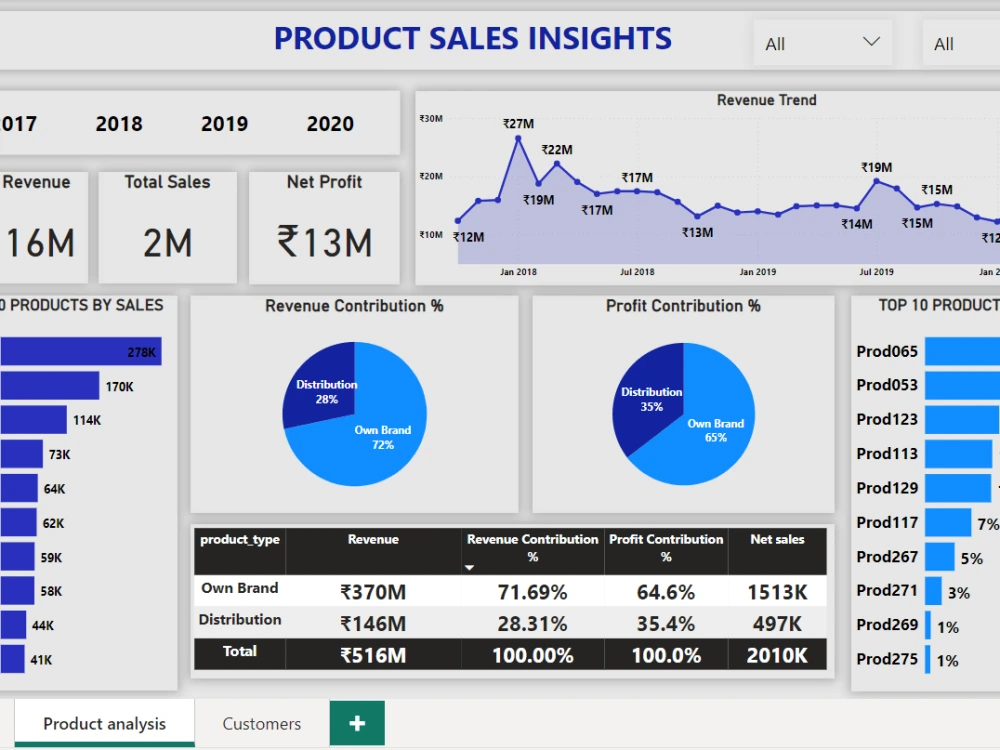Click the Net Profit KPI card

(x=324, y=227)
